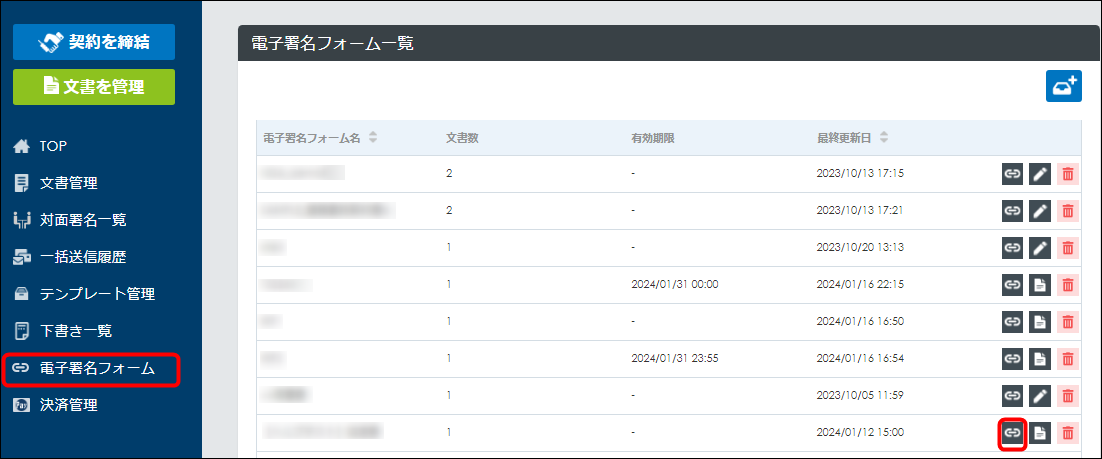View document of row updated 2024/01/12 15:00
The width and height of the screenshot is (1102, 459).
click(1040, 433)
